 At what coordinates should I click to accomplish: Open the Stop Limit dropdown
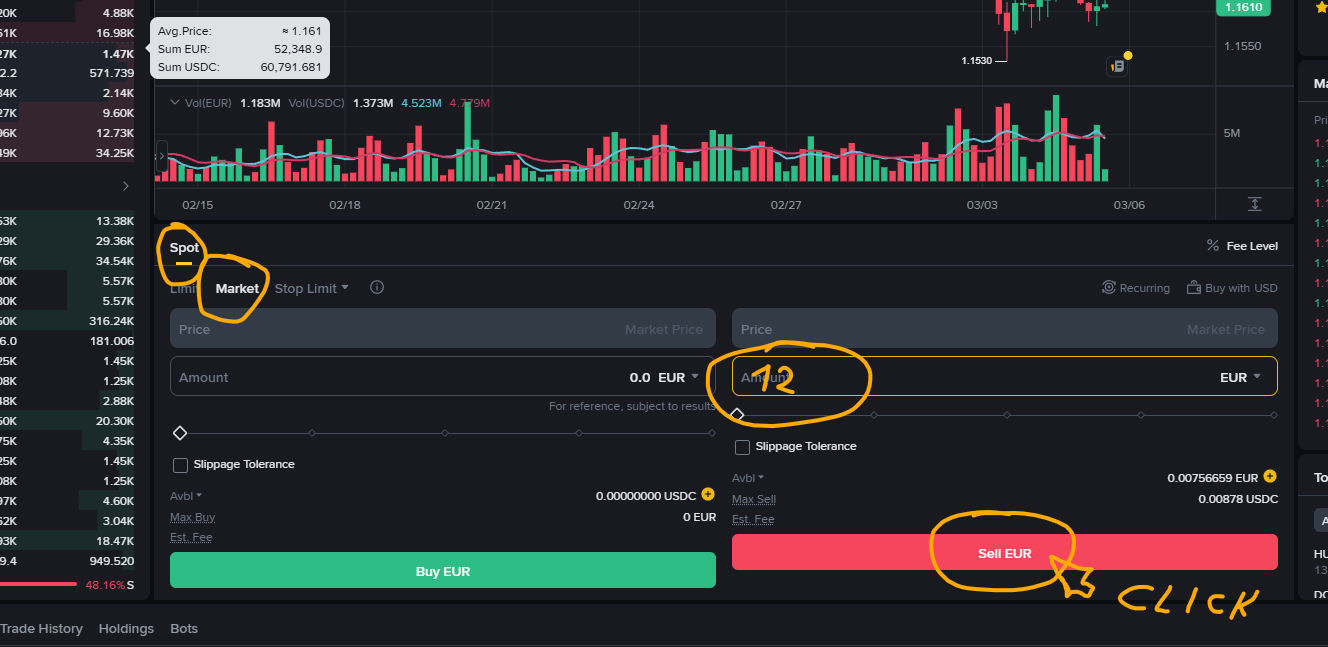tap(311, 288)
